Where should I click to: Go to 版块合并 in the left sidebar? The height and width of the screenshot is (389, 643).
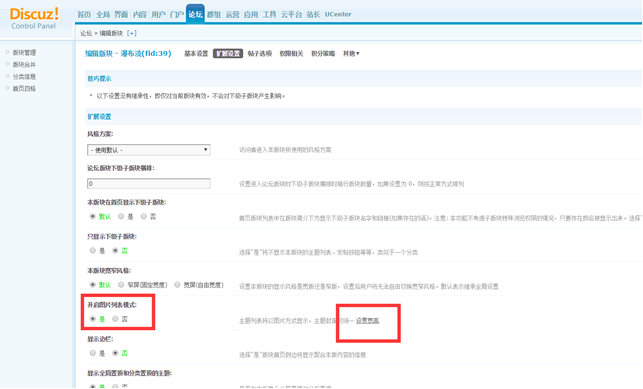point(24,64)
